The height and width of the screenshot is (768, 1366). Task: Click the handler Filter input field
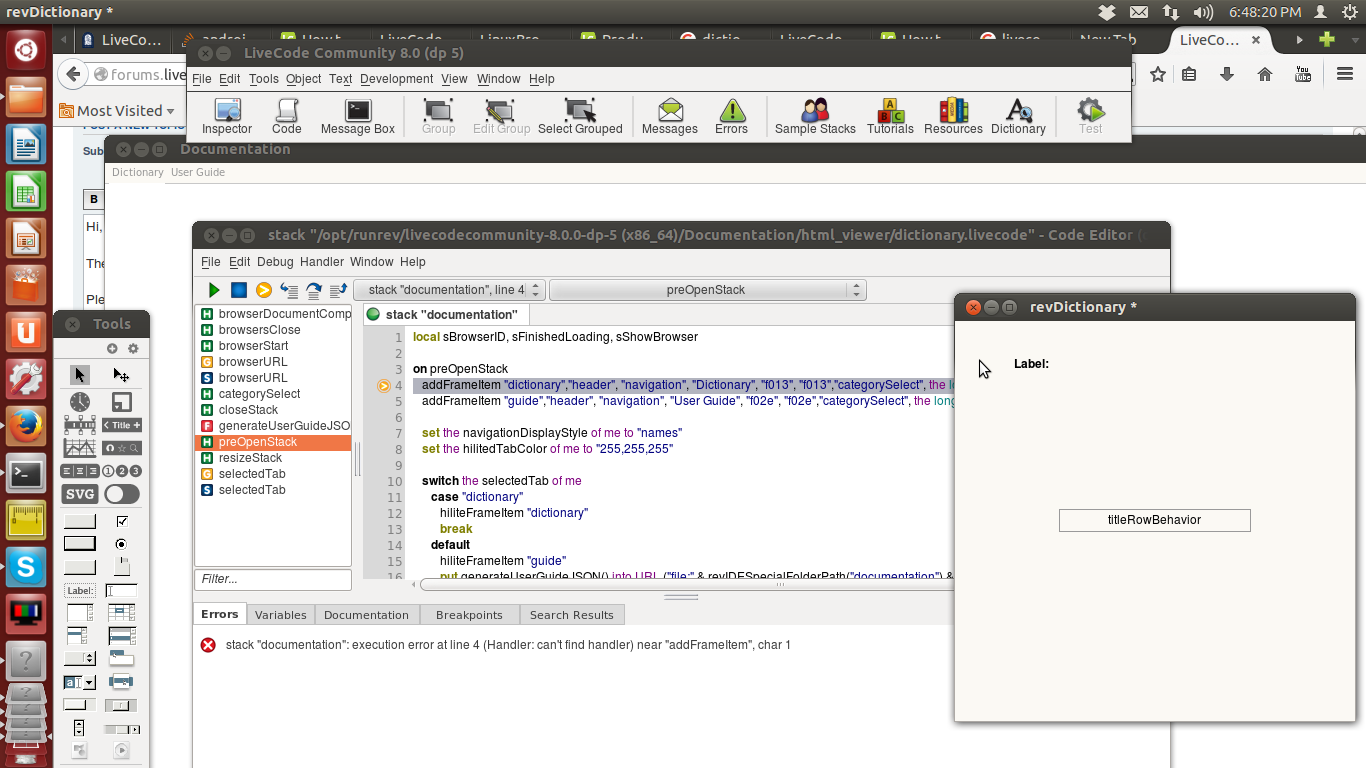pos(272,579)
